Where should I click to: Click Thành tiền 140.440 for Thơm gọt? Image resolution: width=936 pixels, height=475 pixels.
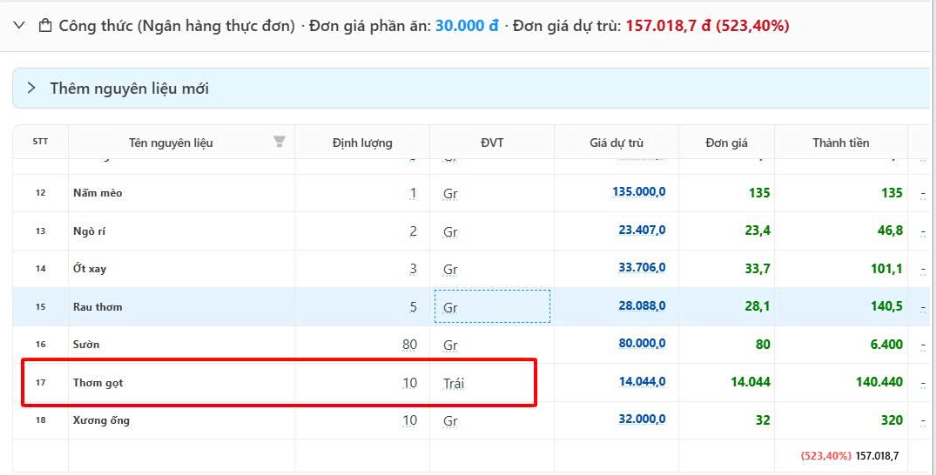(879, 382)
